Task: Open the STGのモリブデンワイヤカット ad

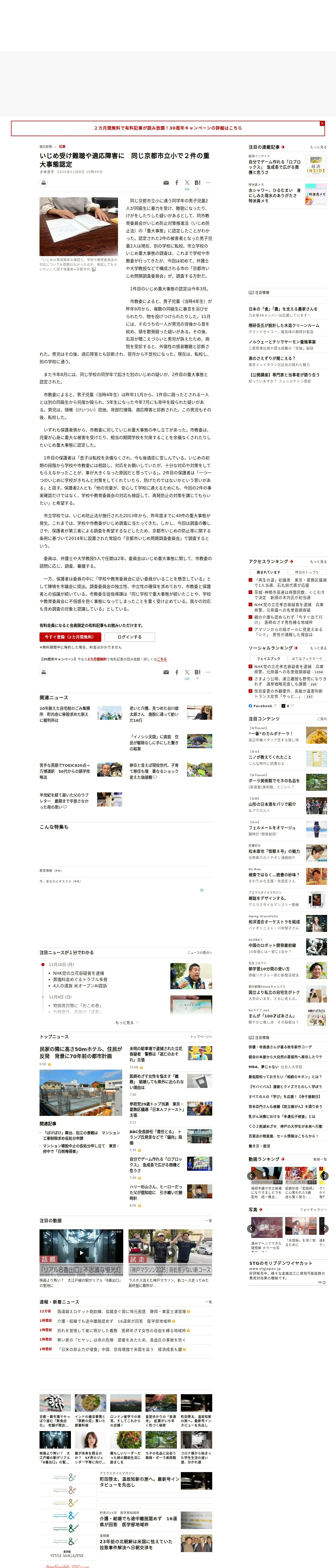Action: (281, 1263)
